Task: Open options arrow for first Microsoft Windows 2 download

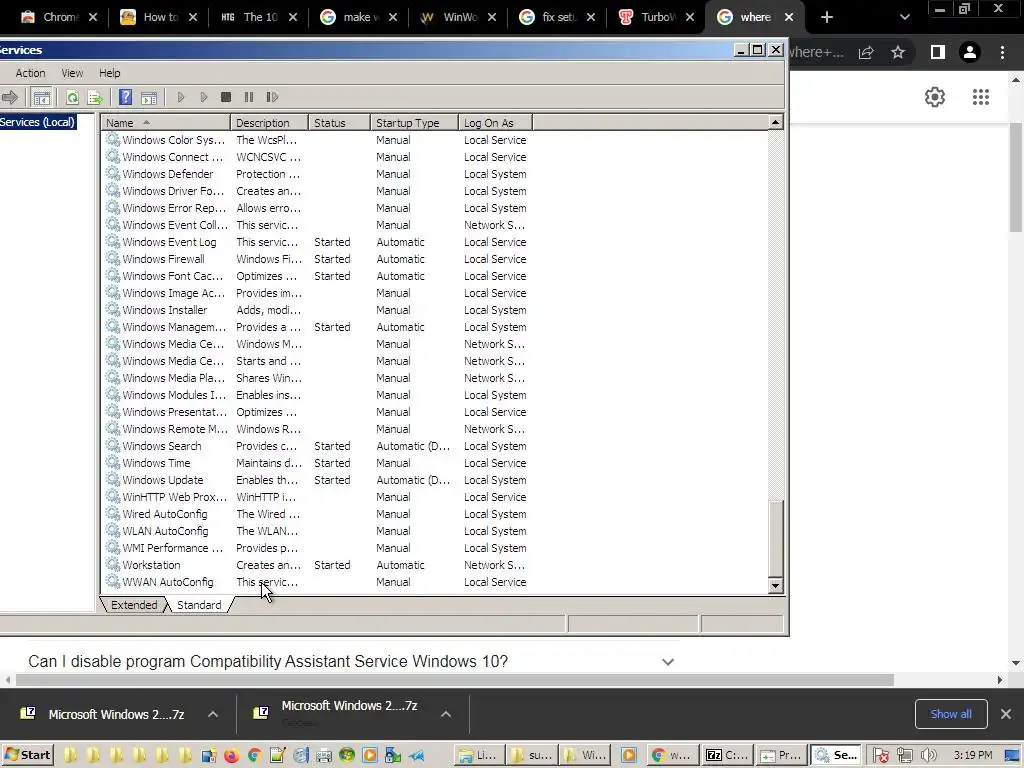Action: 213,714
